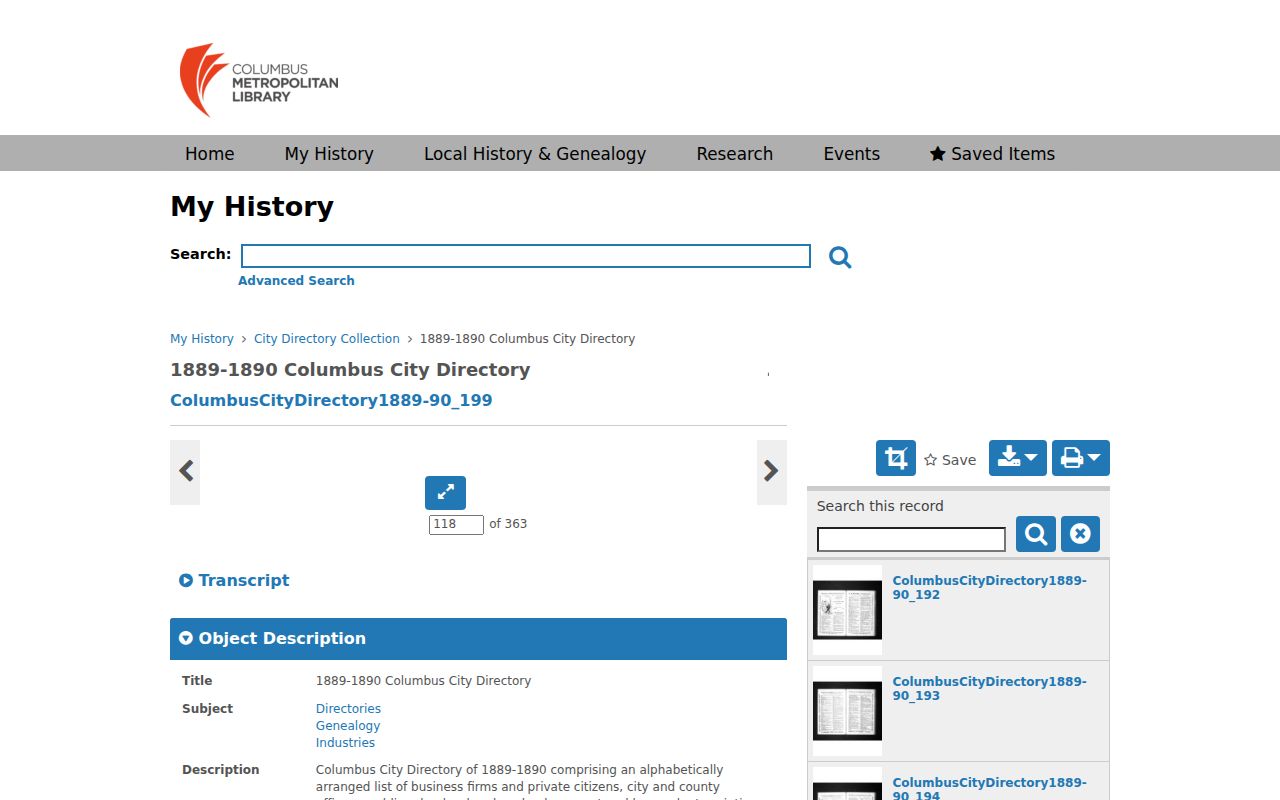Clear the record search with X button
This screenshot has height=800, width=1280.
pos(1080,534)
